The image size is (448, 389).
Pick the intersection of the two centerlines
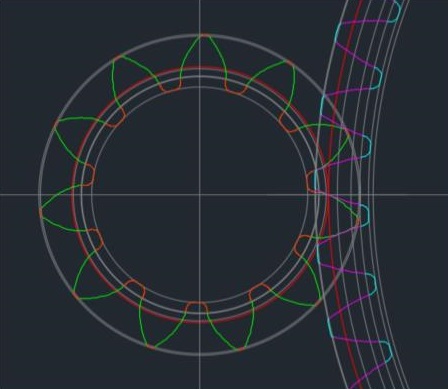tap(200, 194)
